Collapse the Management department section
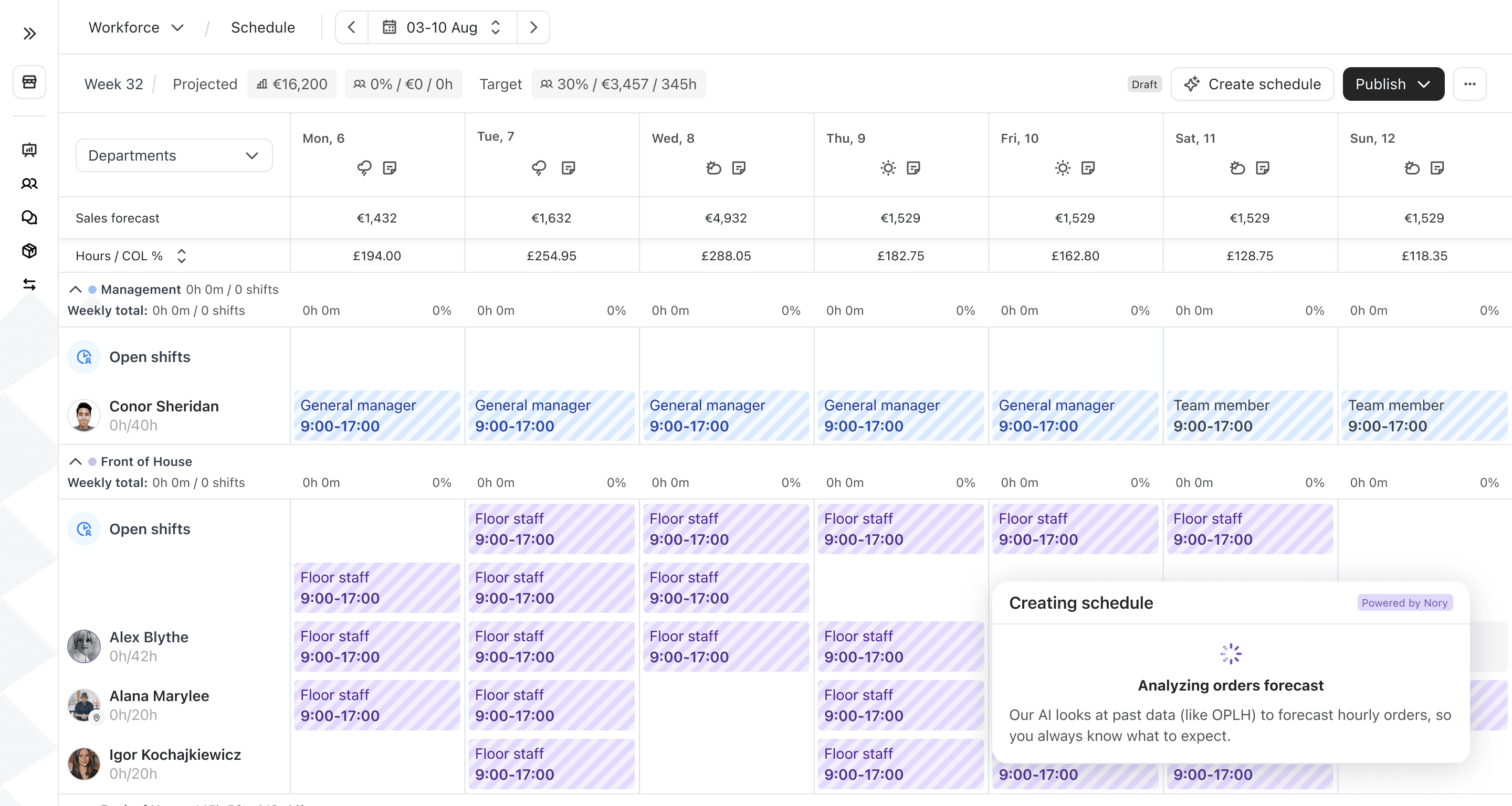This screenshot has height=806, width=1512. tap(75, 289)
